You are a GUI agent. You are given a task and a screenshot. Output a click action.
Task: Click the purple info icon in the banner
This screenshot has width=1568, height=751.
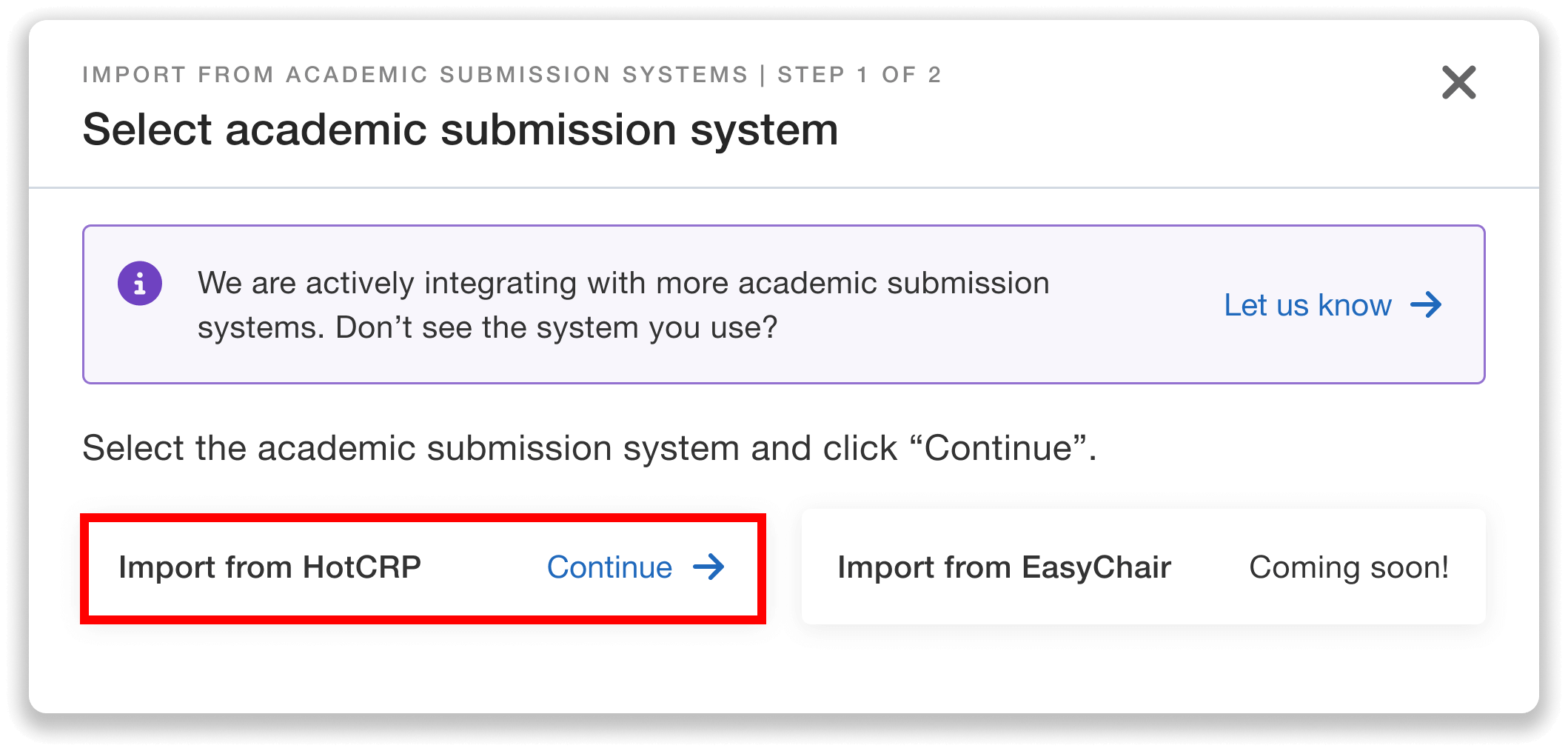pos(140,282)
